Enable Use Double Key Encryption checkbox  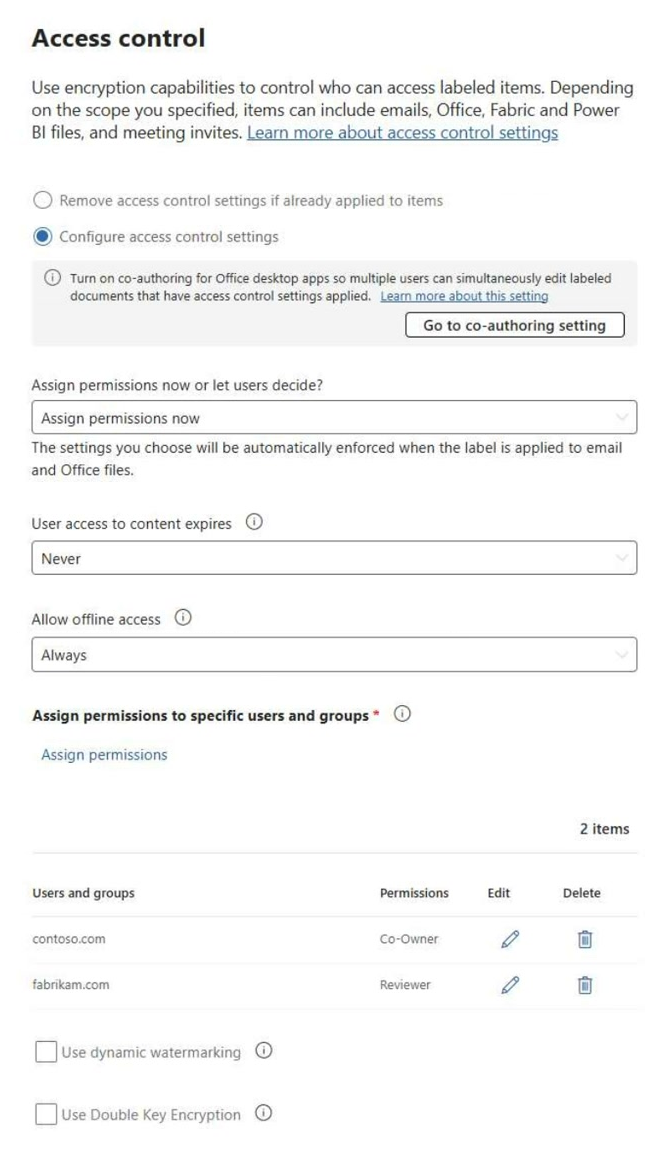[x=46, y=1114]
